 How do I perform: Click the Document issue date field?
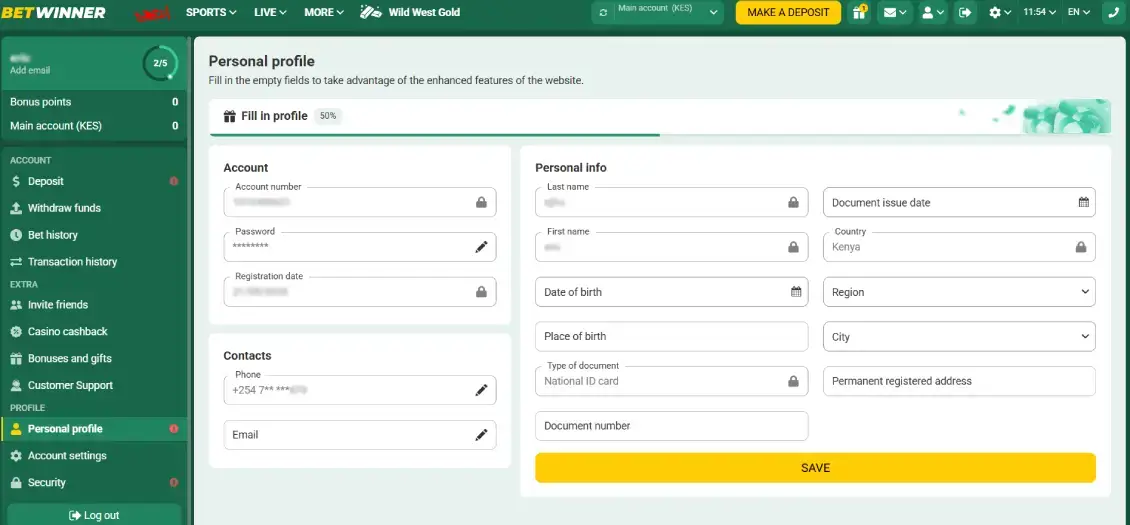(x=959, y=203)
